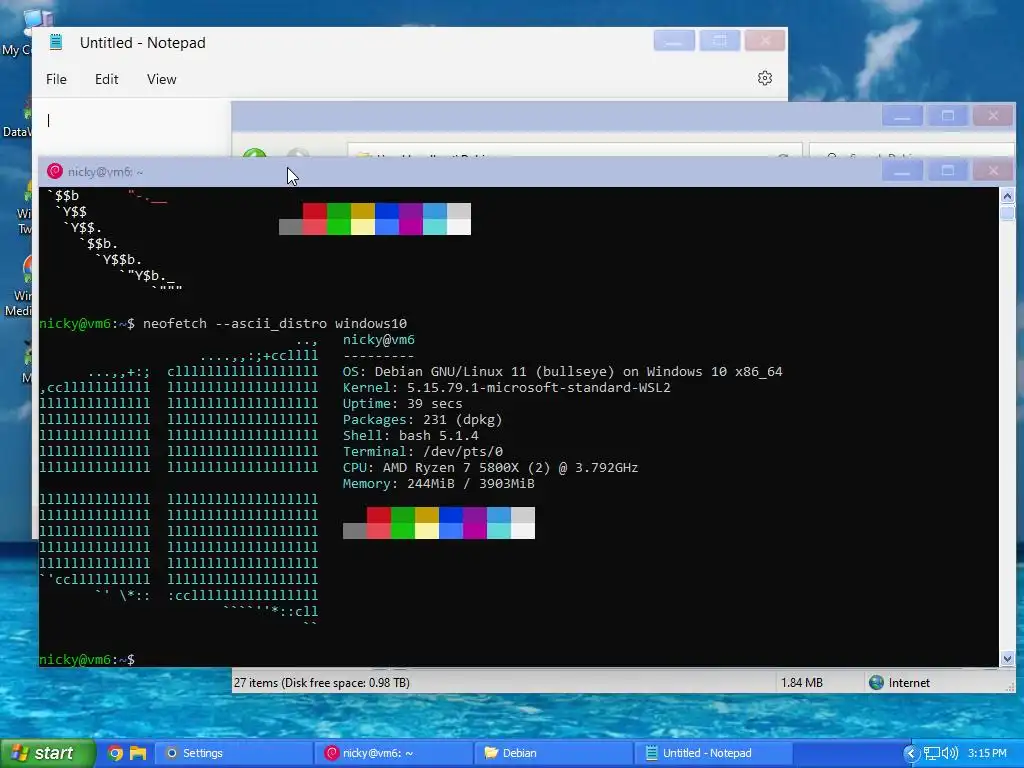Click the volume speaker icon in system tray
The width and height of the screenshot is (1024, 768).
pos(950,754)
